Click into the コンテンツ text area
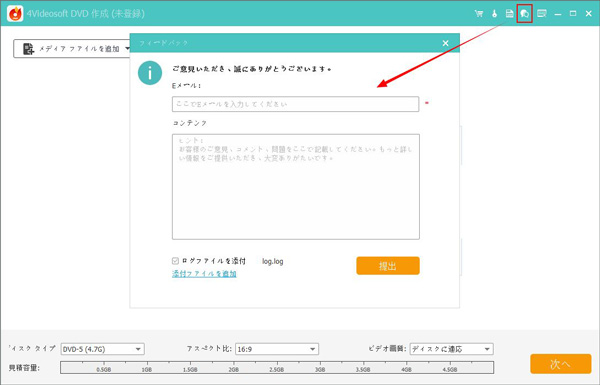 pyautogui.click(x=296, y=187)
